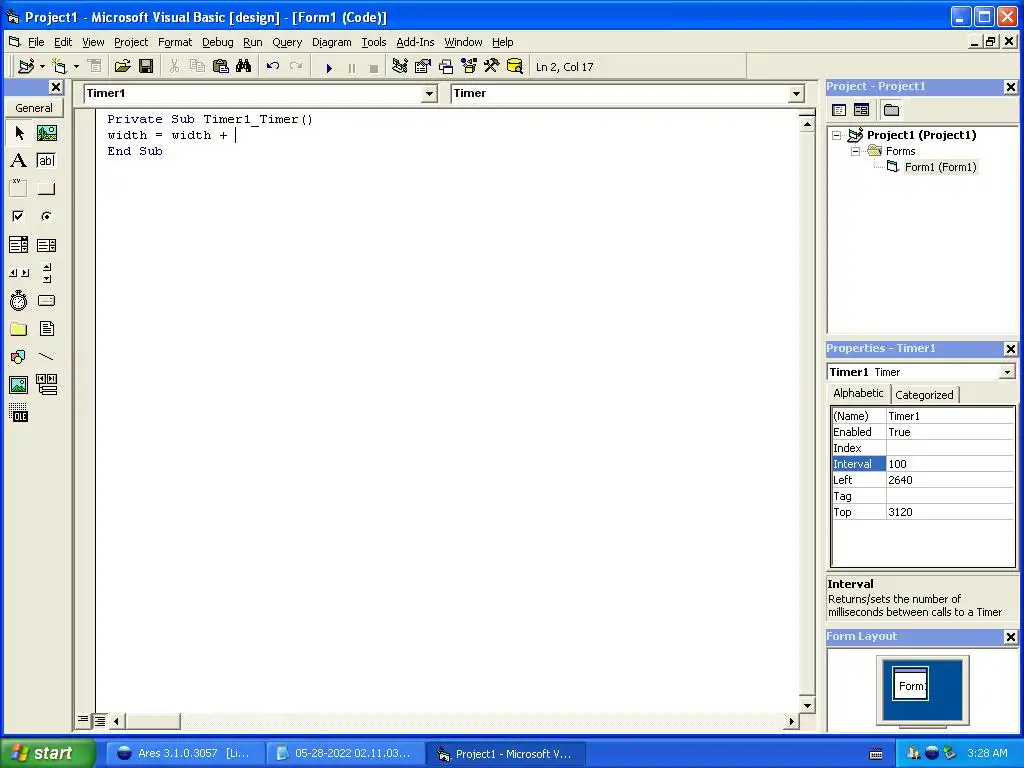The image size is (1024, 768).
Task: Open the Timer1 object dropdown
Action: (429, 94)
